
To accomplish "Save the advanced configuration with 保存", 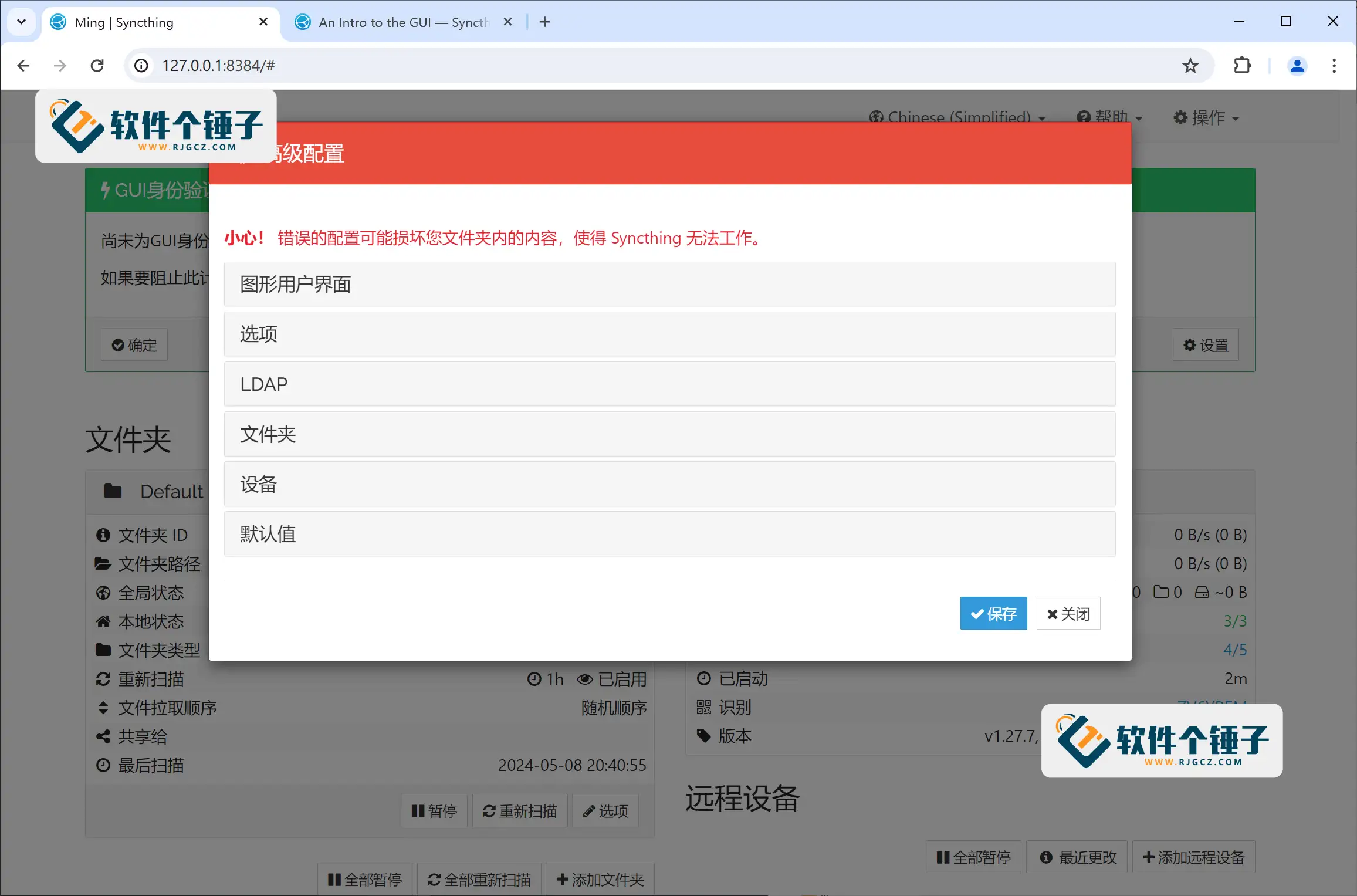I will pos(993,613).
